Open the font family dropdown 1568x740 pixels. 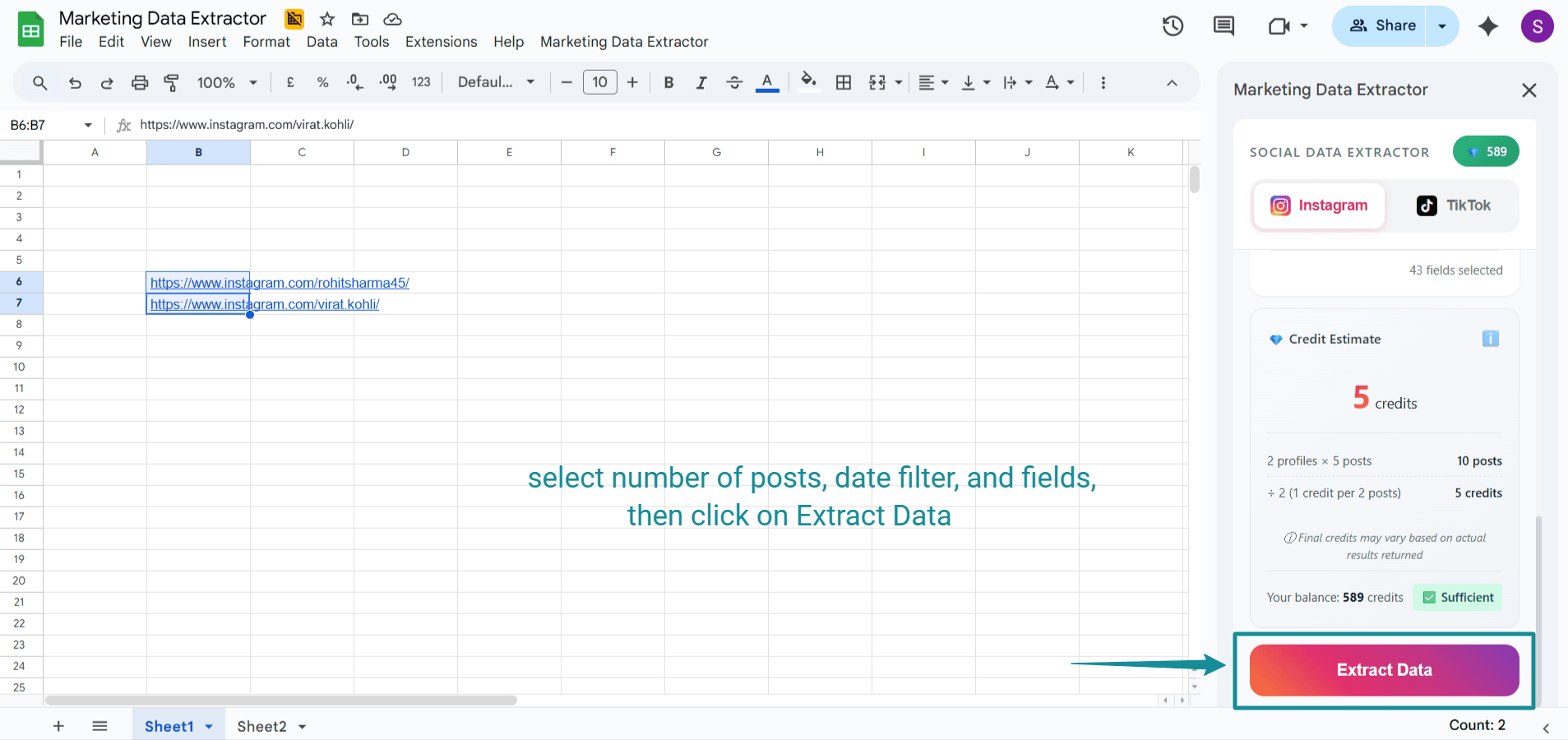(496, 82)
